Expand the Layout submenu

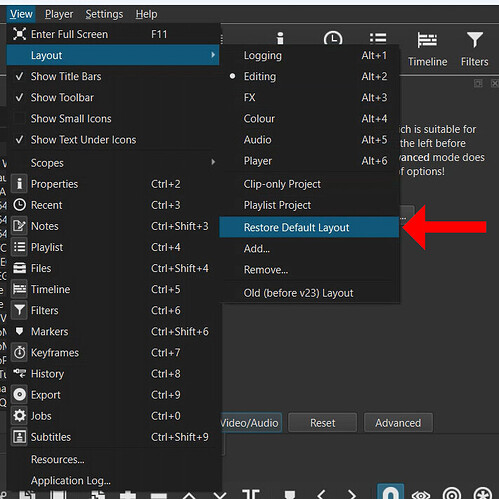coord(113,55)
